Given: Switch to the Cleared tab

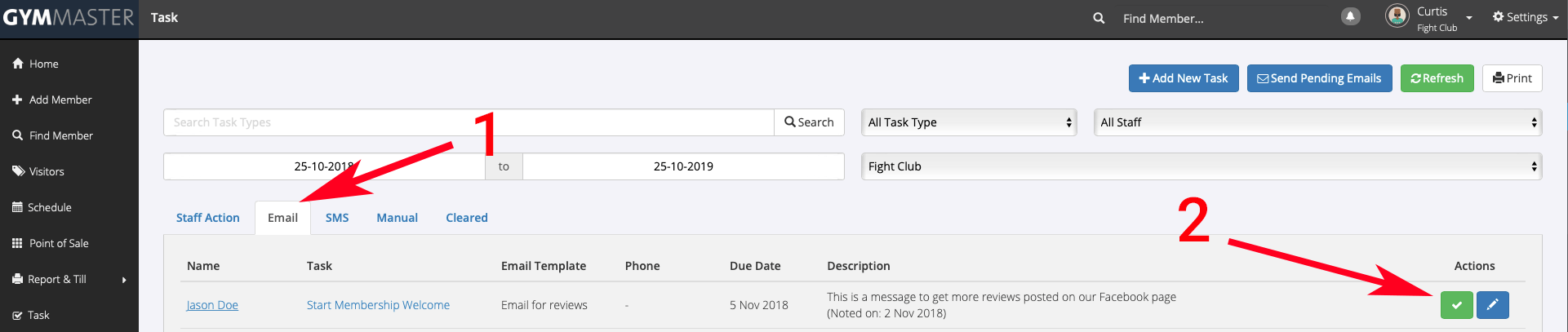Looking at the screenshot, I should click(466, 218).
